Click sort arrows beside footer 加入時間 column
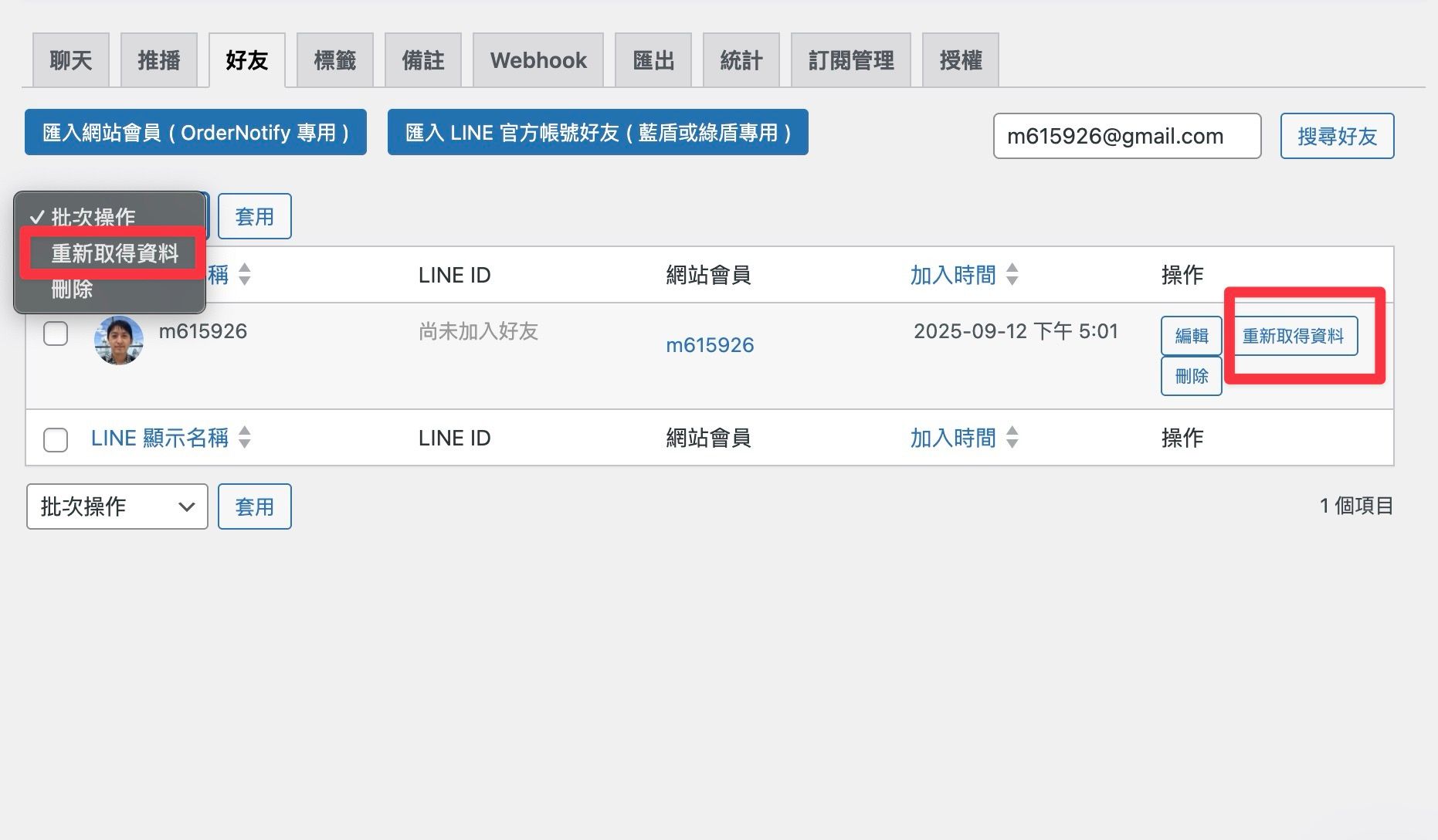Image resolution: width=1438 pixels, height=840 pixels. point(1012,438)
